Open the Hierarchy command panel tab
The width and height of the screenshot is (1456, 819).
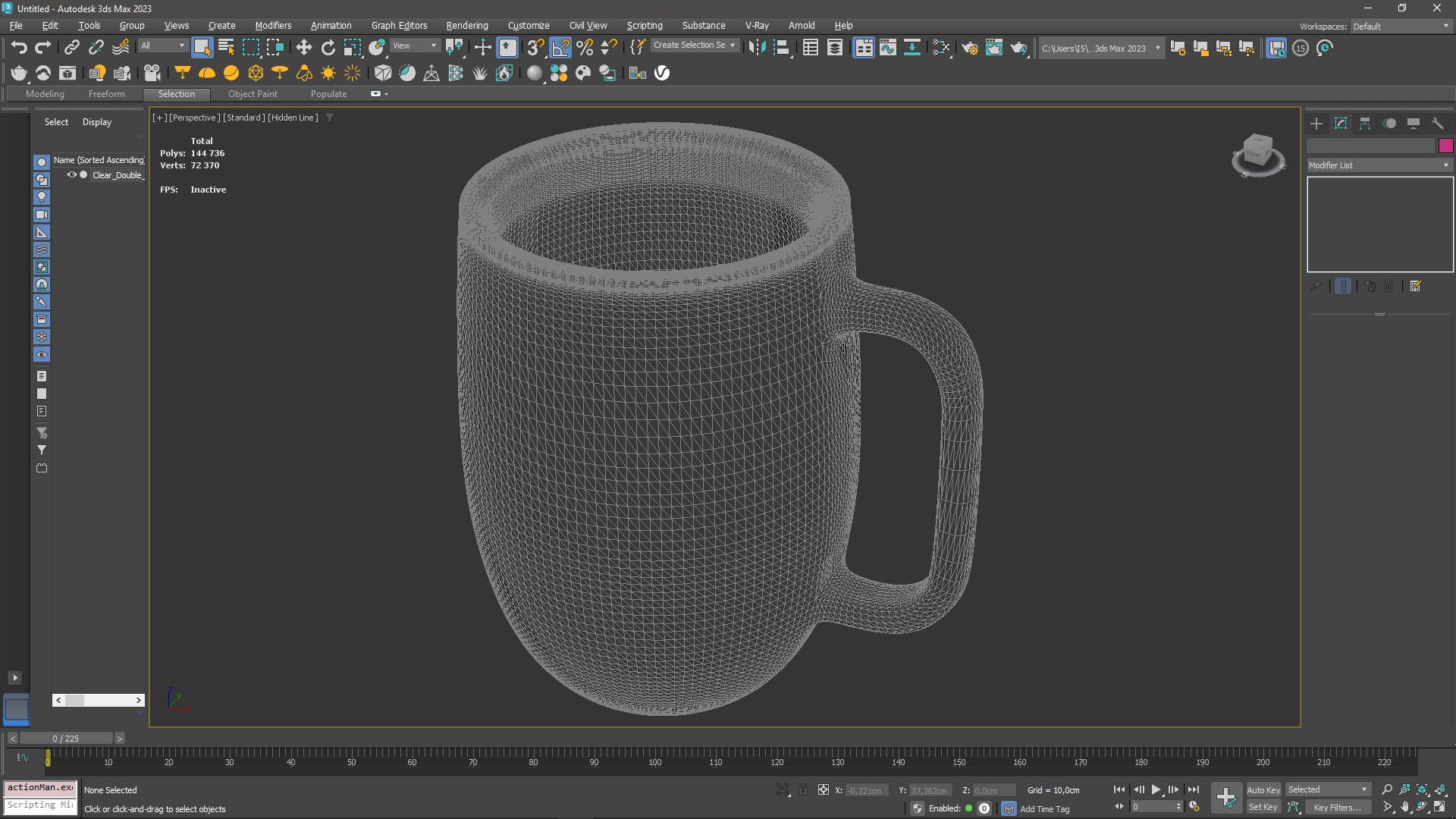coord(1365,124)
